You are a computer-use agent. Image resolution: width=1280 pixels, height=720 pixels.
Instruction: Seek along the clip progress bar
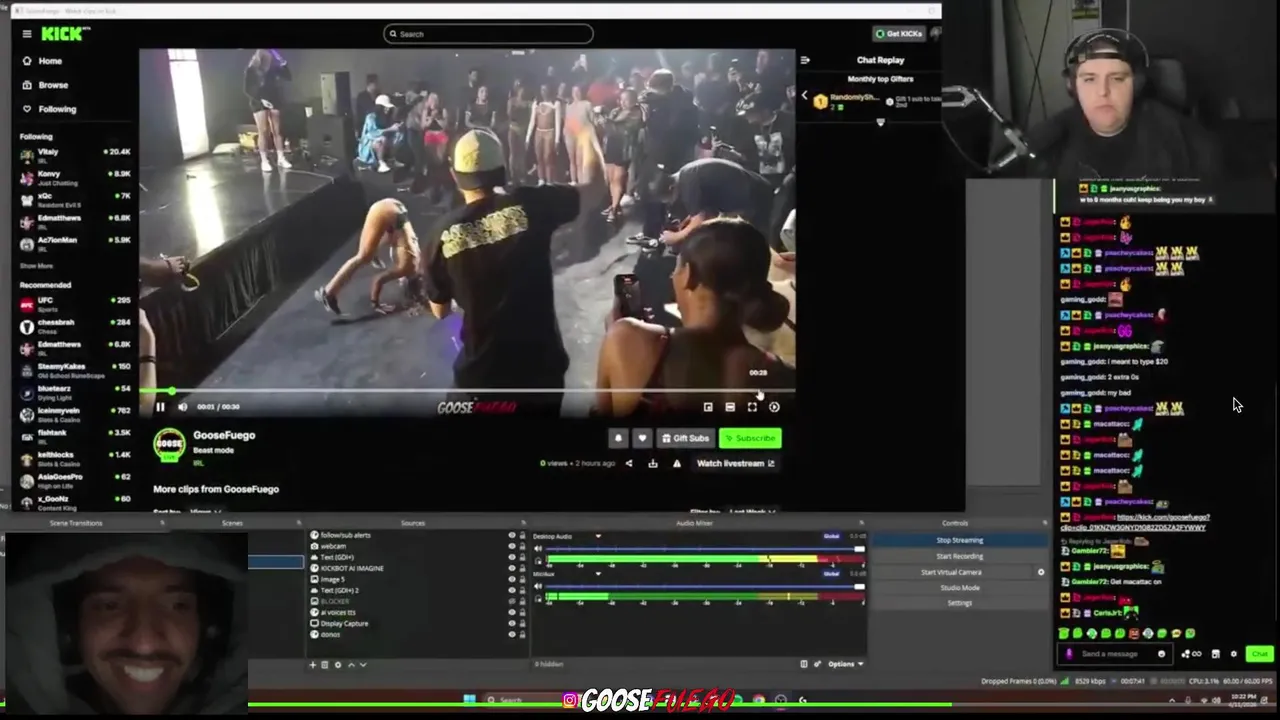pos(467,391)
